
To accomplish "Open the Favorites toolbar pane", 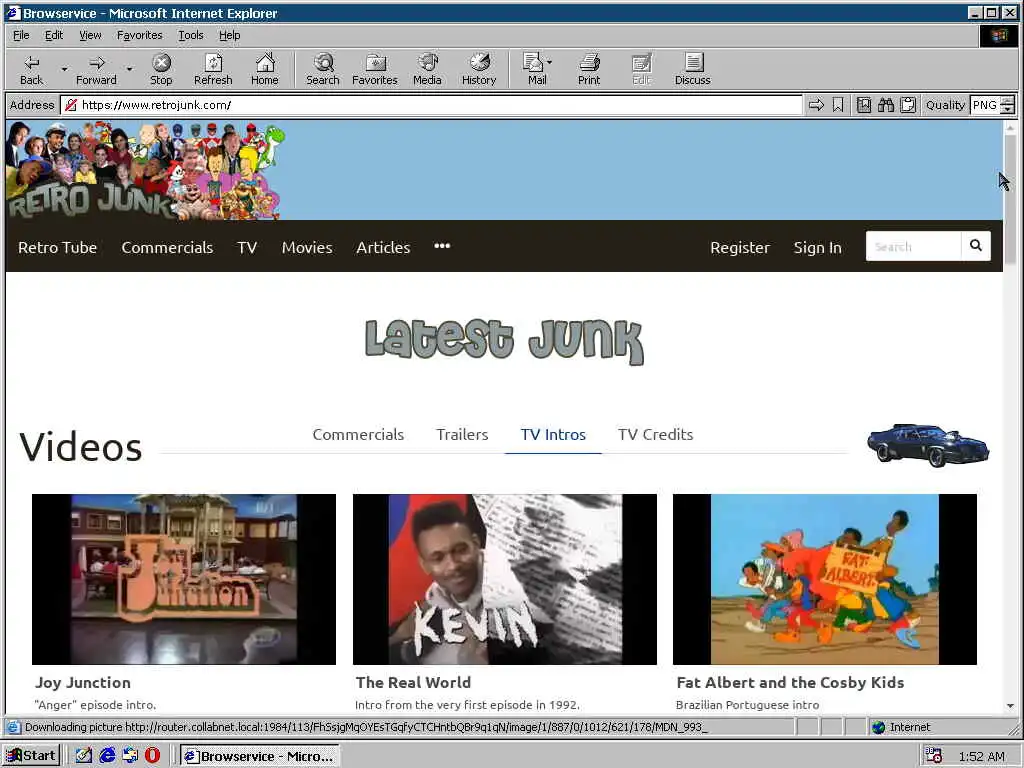I will pos(375,69).
